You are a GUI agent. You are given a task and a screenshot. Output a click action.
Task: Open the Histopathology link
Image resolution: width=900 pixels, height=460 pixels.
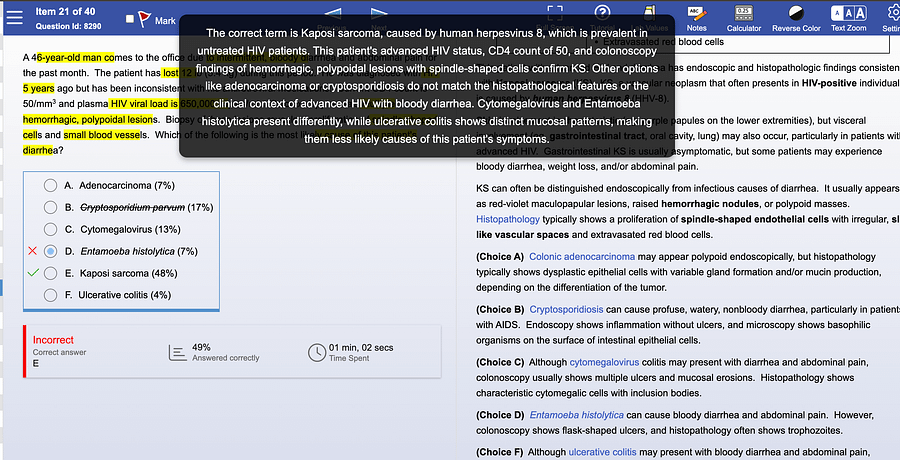point(507,219)
